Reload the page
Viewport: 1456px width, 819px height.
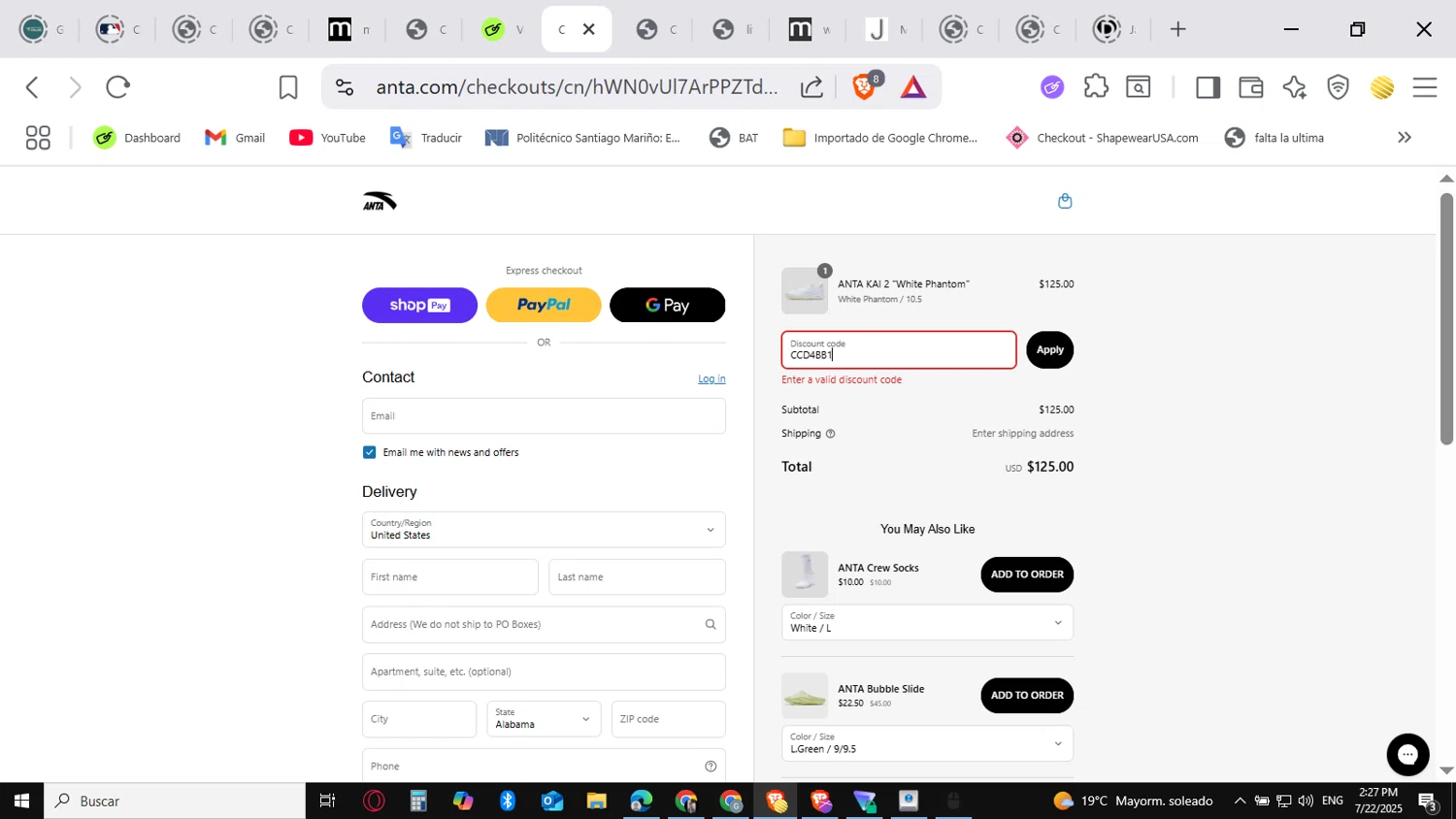(118, 87)
